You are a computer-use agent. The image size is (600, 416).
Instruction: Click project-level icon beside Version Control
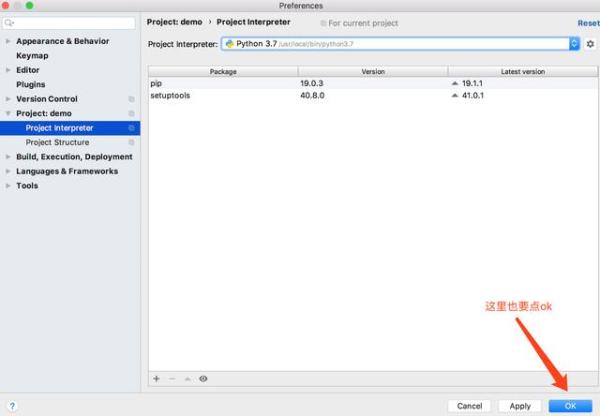(x=131, y=99)
